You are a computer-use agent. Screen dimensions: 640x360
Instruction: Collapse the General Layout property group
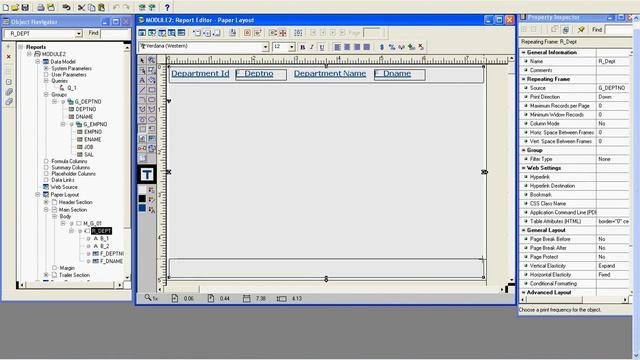[523, 230]
